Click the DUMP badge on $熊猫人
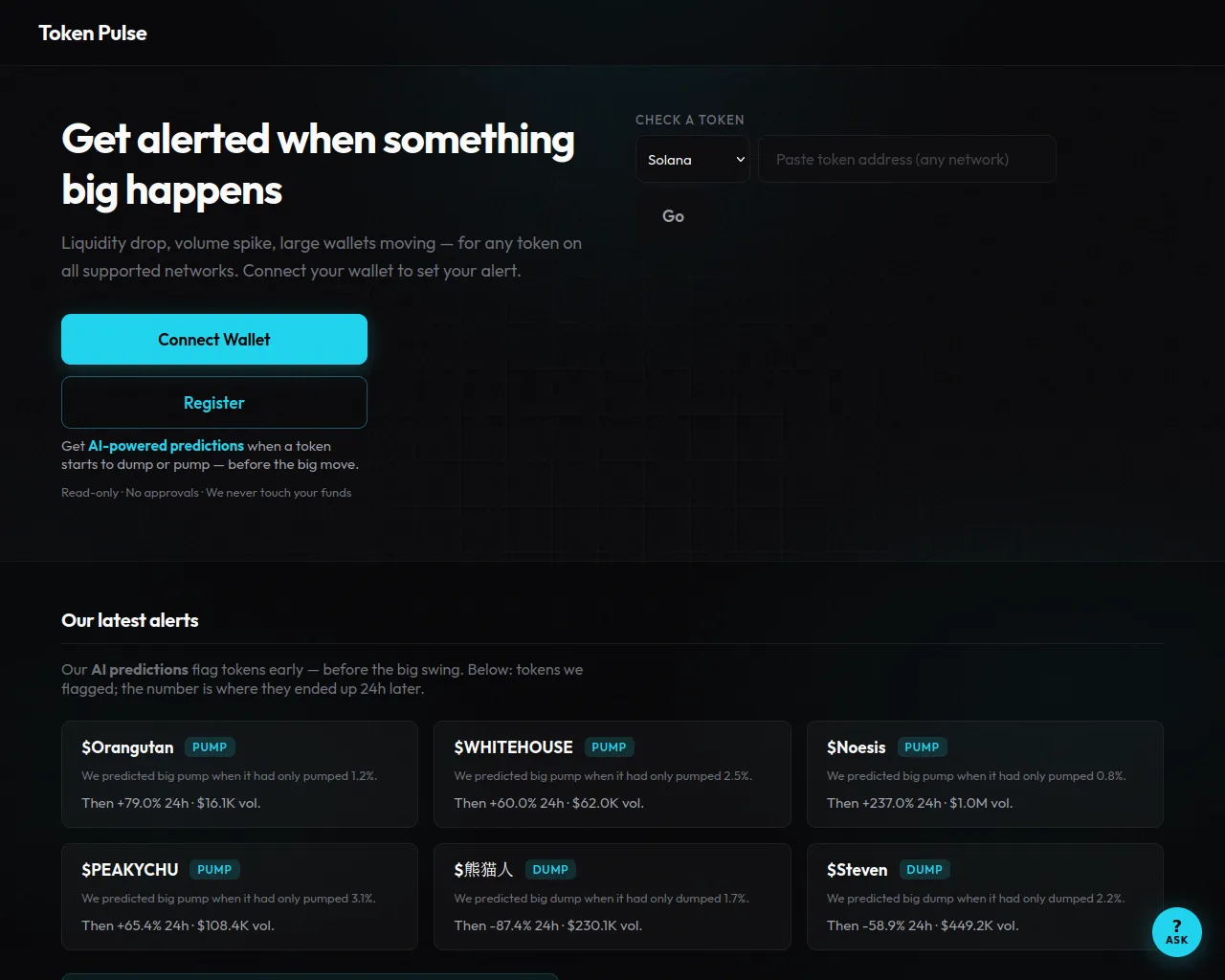The height and width of the screenshot is (980, 1225). coord(550,870)
